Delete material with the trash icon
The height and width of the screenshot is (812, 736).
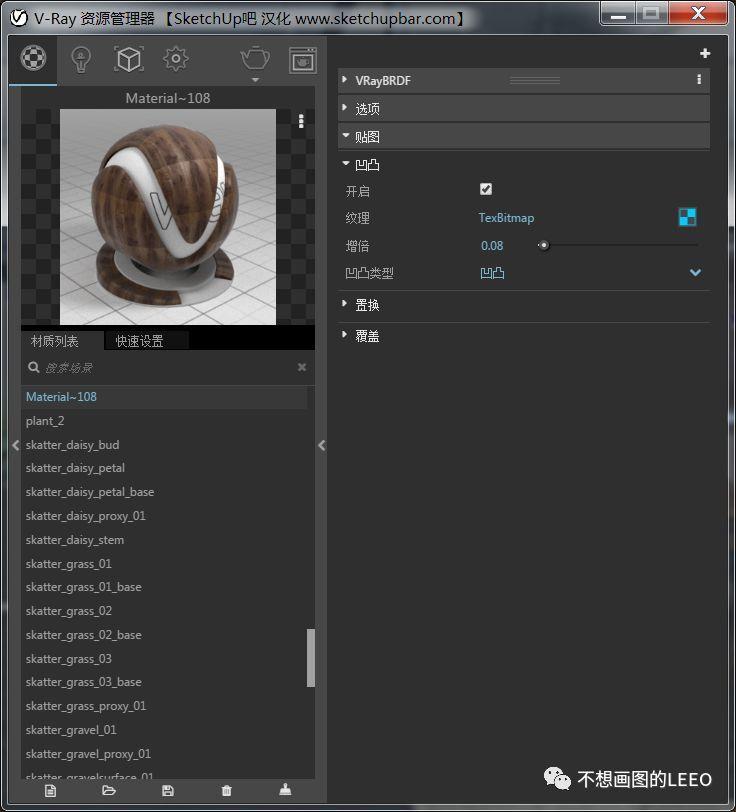point(226,791)
